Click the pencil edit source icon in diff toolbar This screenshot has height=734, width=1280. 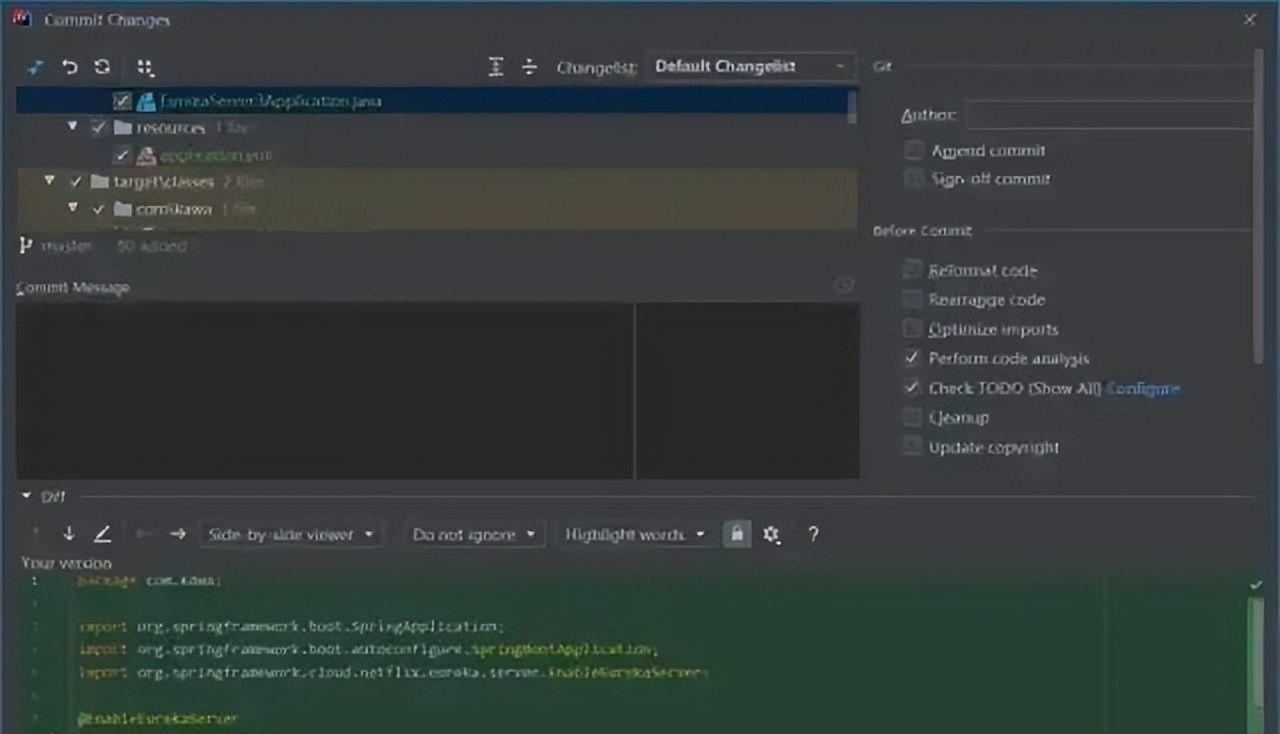[x=102, y=534]
